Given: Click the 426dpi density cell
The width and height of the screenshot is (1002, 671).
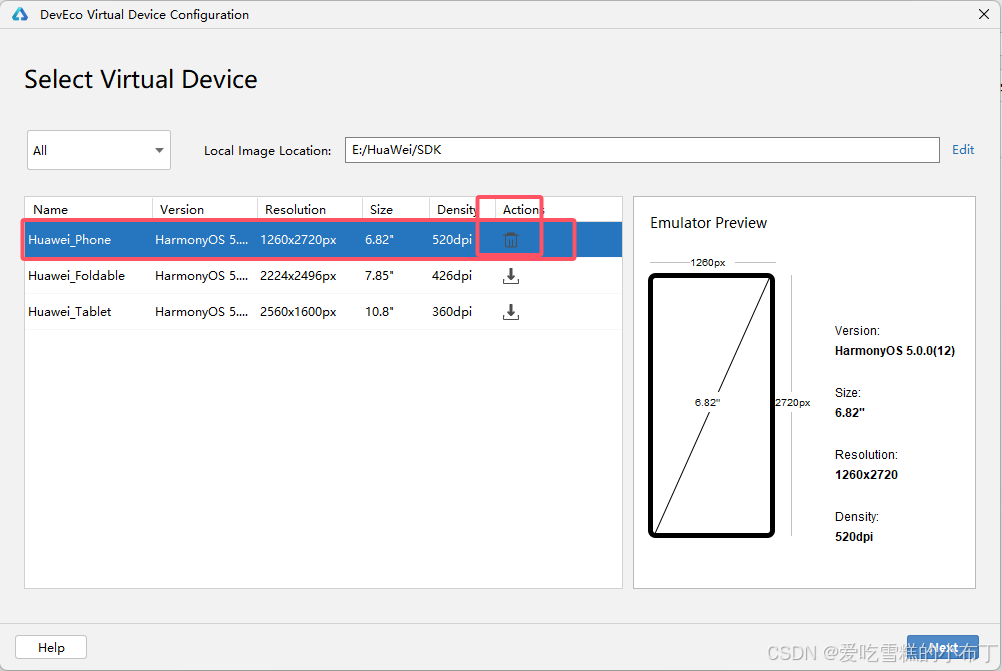Looking at the screenshot, I should click(x=452, y=276).
